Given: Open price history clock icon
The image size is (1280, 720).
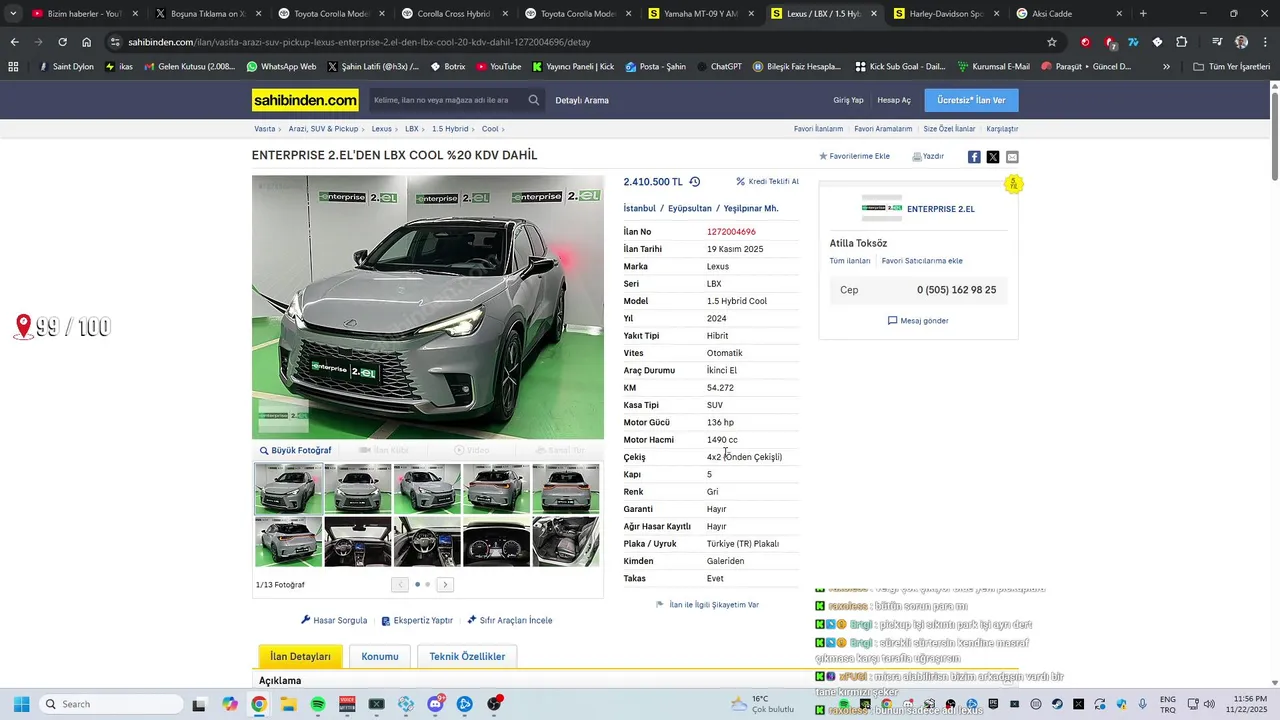Looking at the screenshot, I should click(695, 182).
